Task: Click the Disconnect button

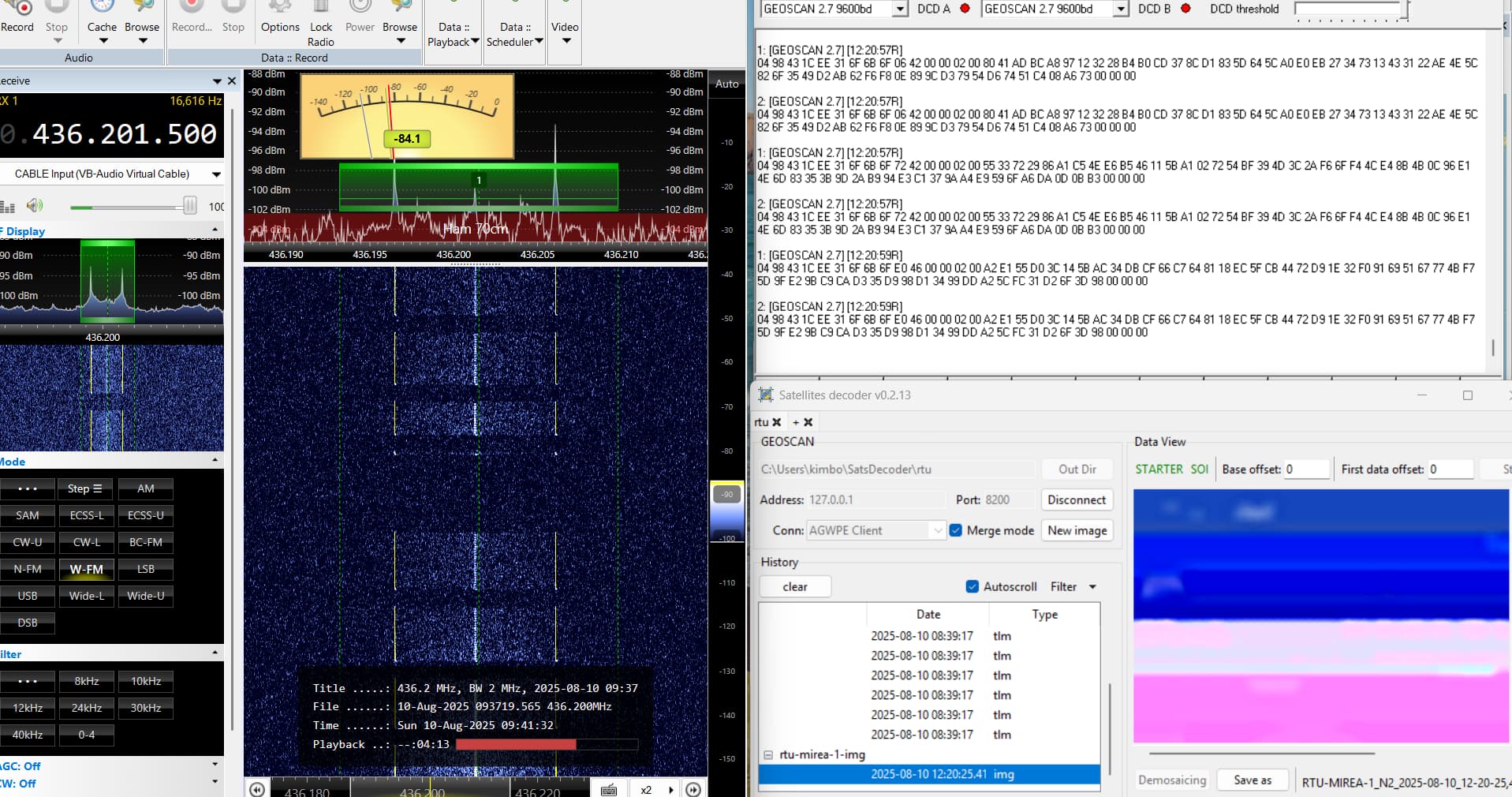Action: pyautogui.click(x=1076, y=500)
